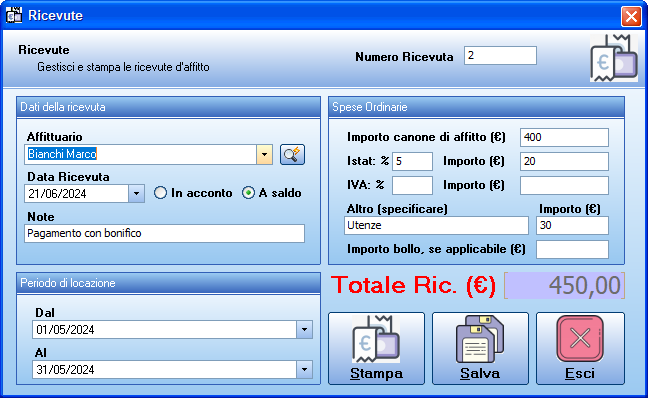Click the Istat percentage field
Image resolution: width=648 pixels, height=398 pixels.
coord(412,161)
